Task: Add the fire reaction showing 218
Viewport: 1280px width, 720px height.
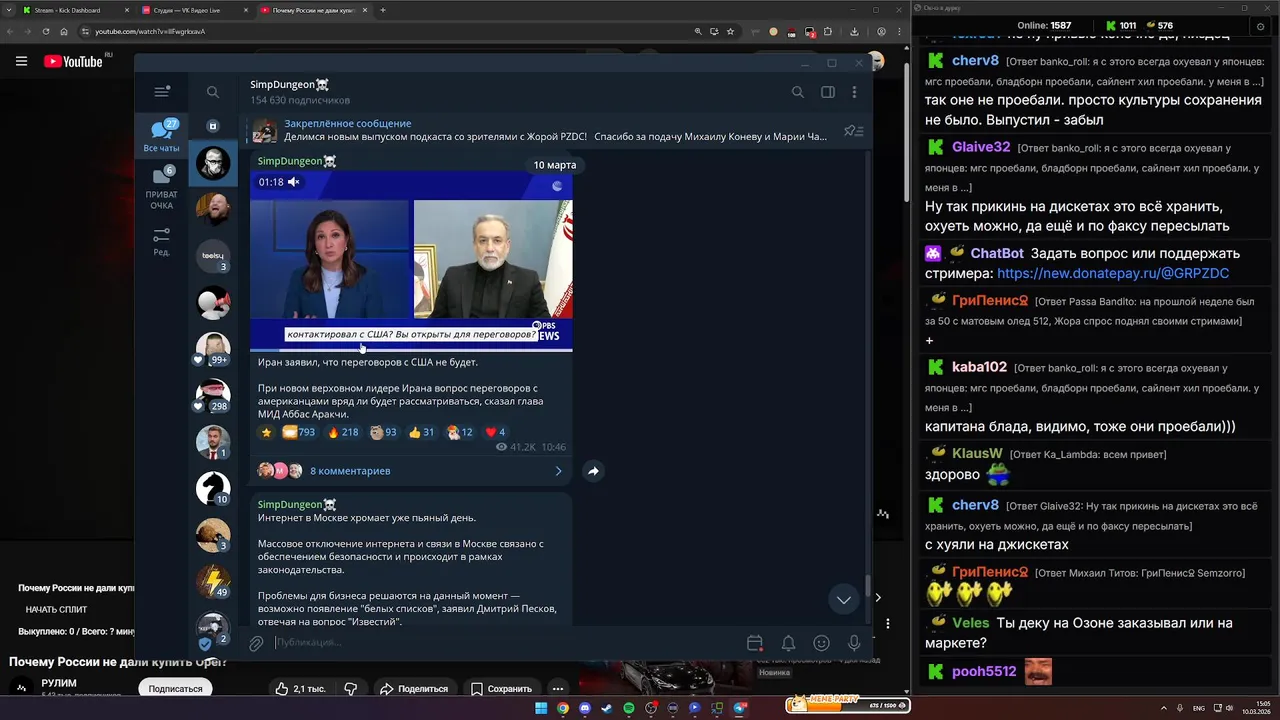Action: 343,432
